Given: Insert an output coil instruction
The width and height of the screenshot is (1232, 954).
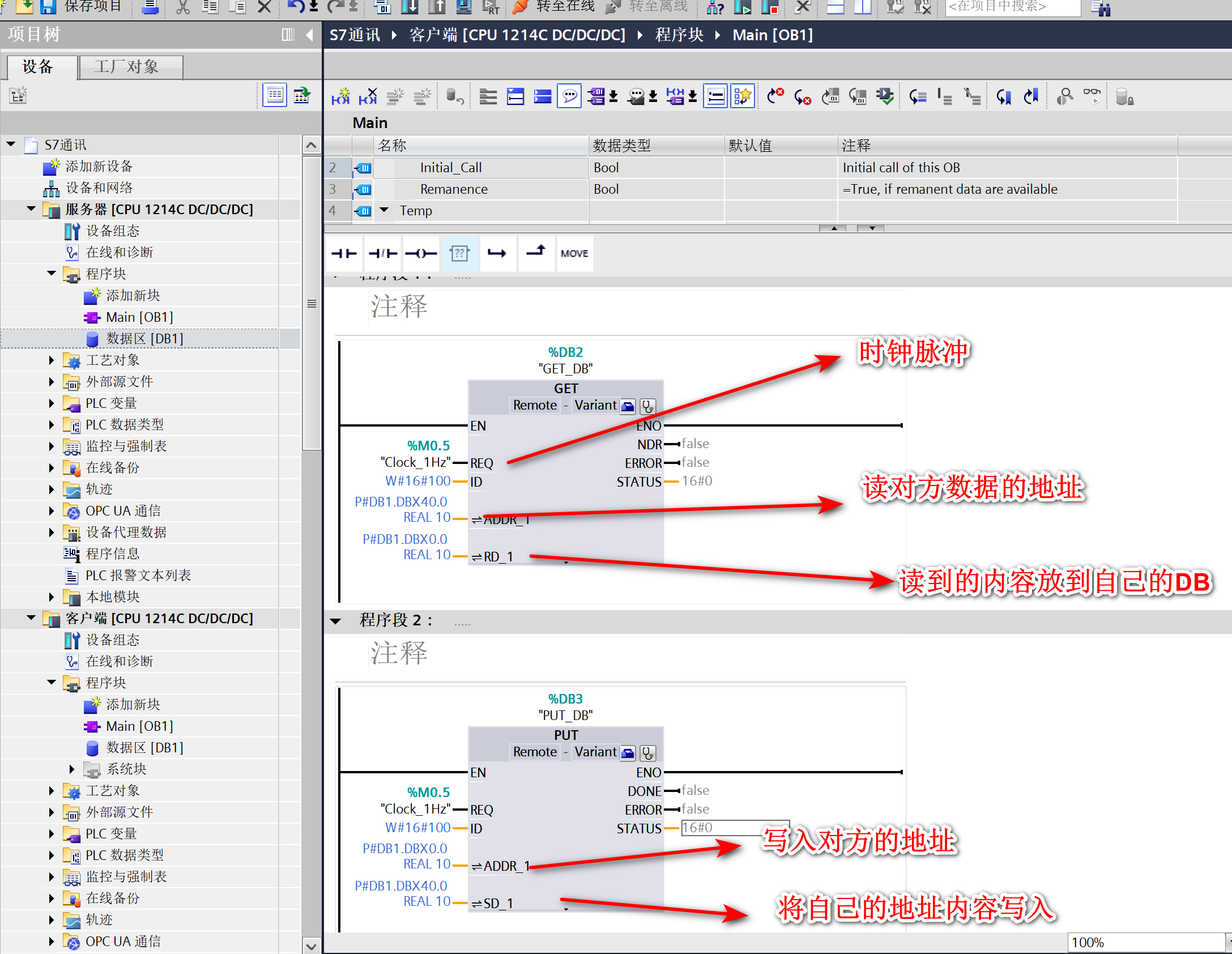Looking at the screenshot, I should (x=421, y=253).
